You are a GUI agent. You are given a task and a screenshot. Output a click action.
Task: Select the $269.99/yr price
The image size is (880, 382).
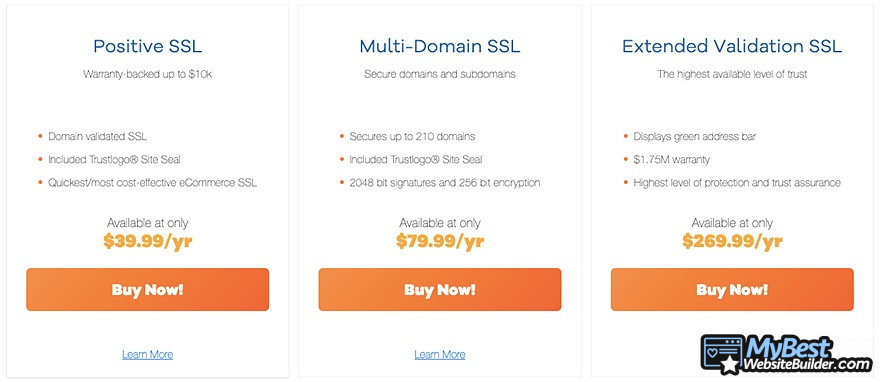(x=732, y=242)
